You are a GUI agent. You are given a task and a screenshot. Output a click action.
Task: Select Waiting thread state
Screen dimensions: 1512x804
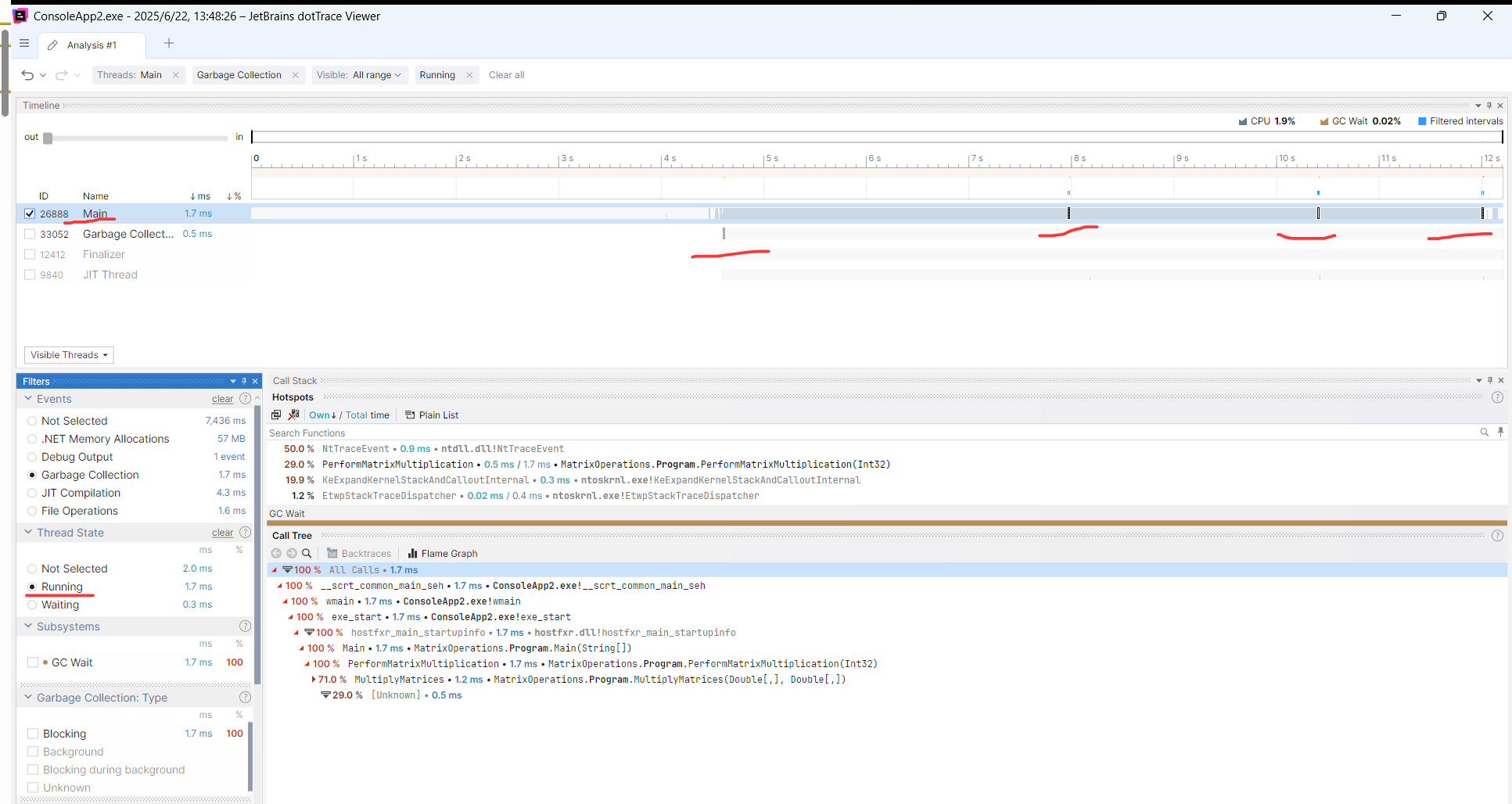click(x=32, y=605)
